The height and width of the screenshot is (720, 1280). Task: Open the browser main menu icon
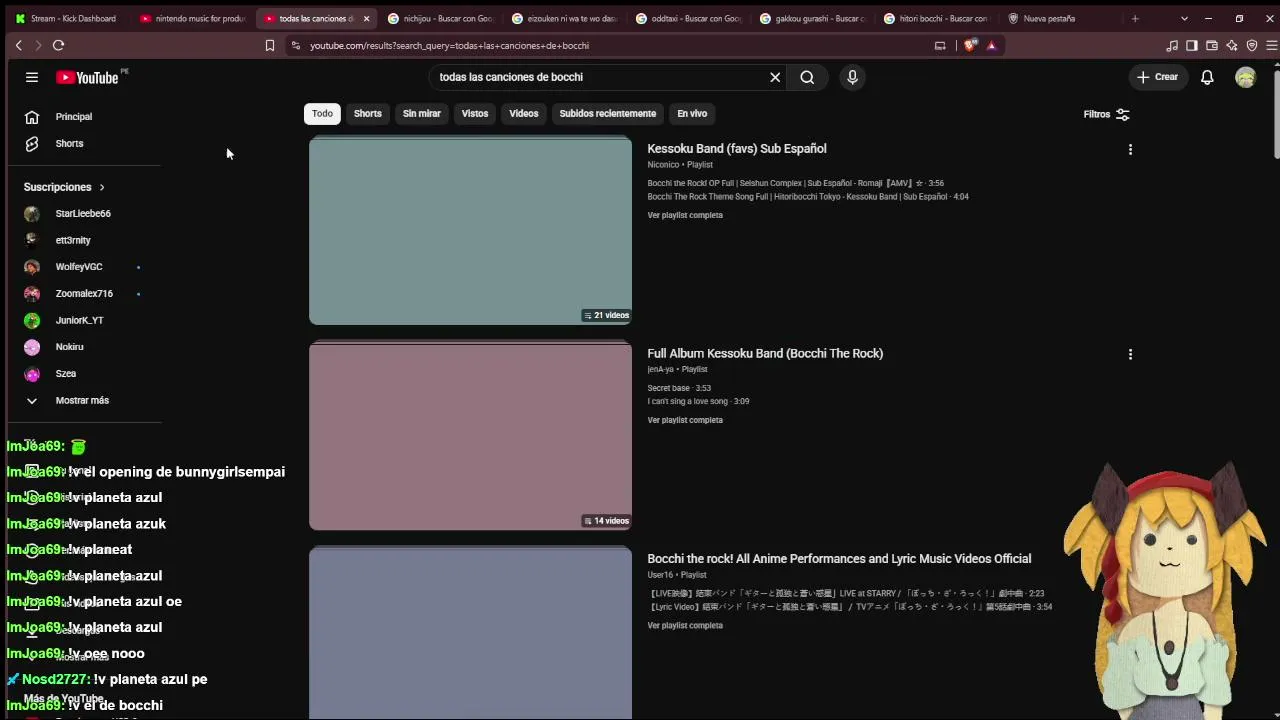(1272, 45)
